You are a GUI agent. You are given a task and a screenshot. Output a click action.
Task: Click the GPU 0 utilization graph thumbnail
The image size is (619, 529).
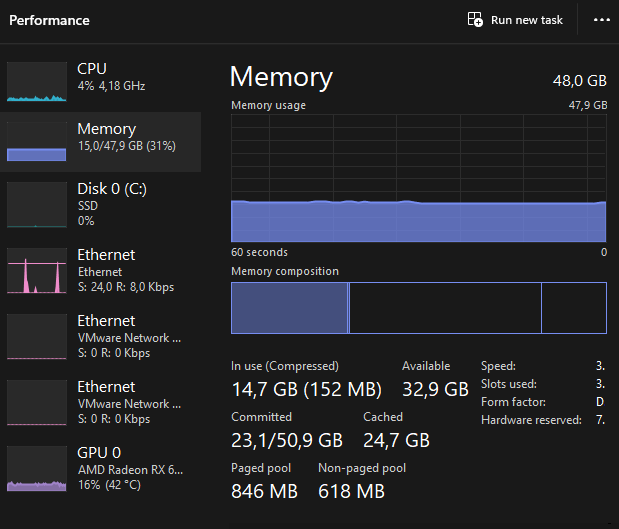(37, 469)
